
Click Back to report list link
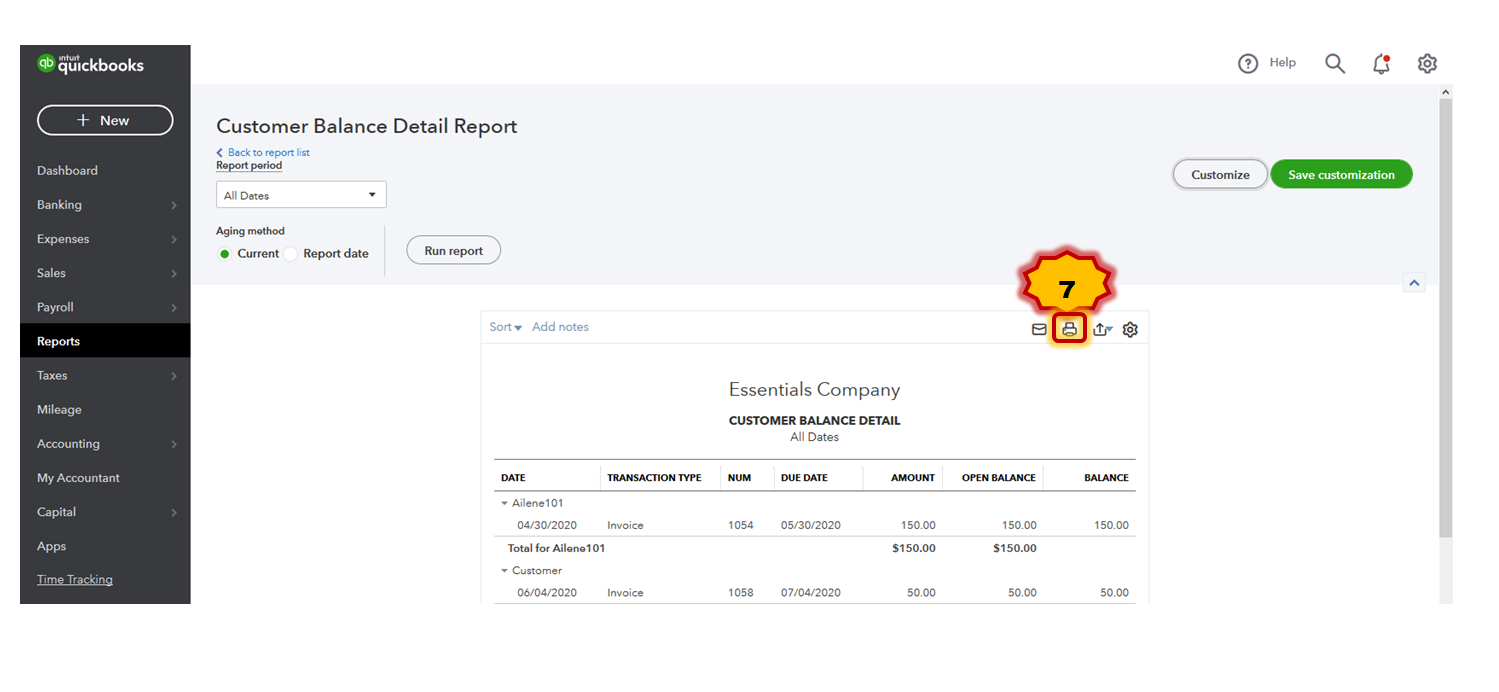268,153
